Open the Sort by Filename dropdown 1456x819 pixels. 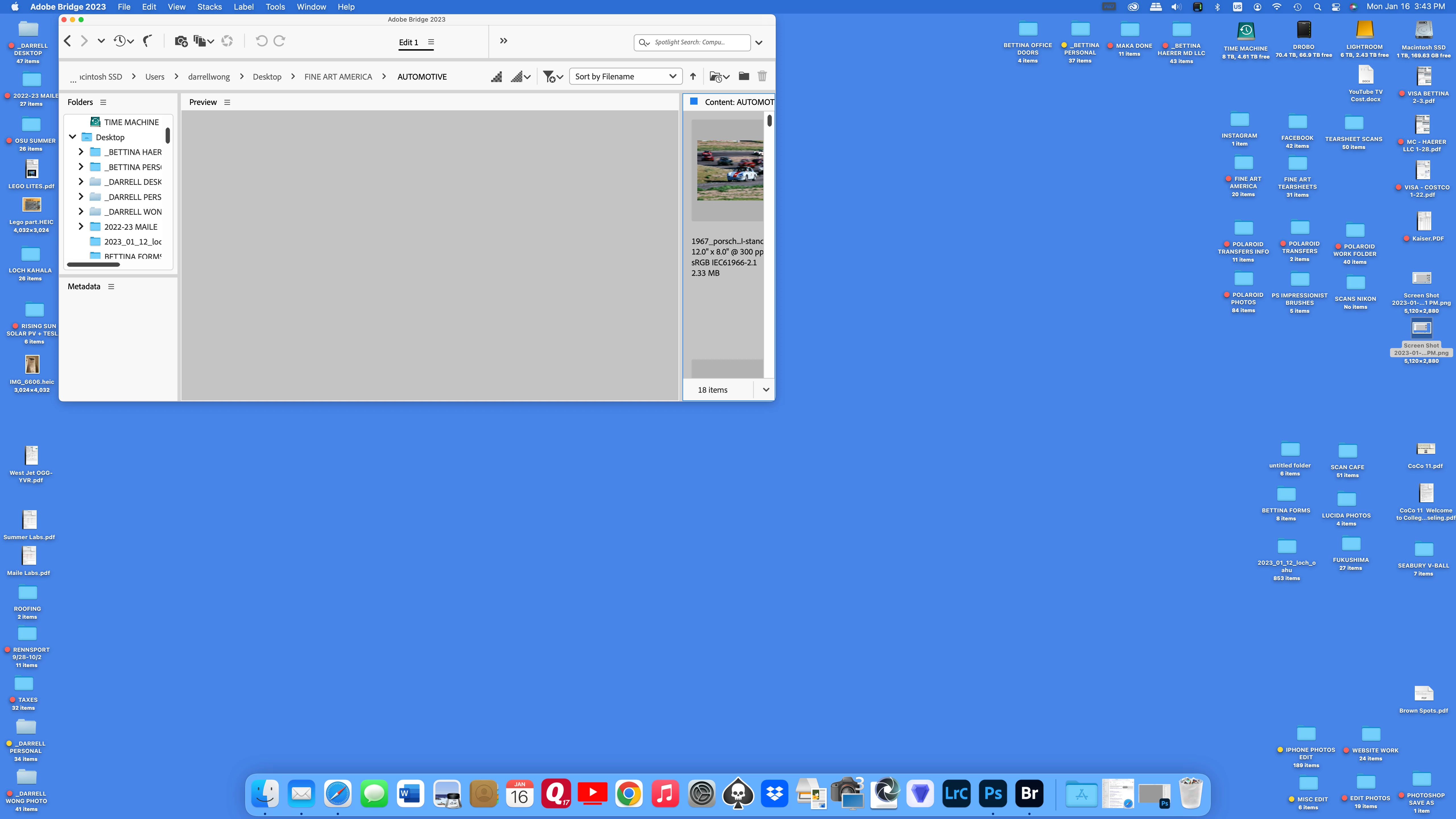tap(625, 76)
